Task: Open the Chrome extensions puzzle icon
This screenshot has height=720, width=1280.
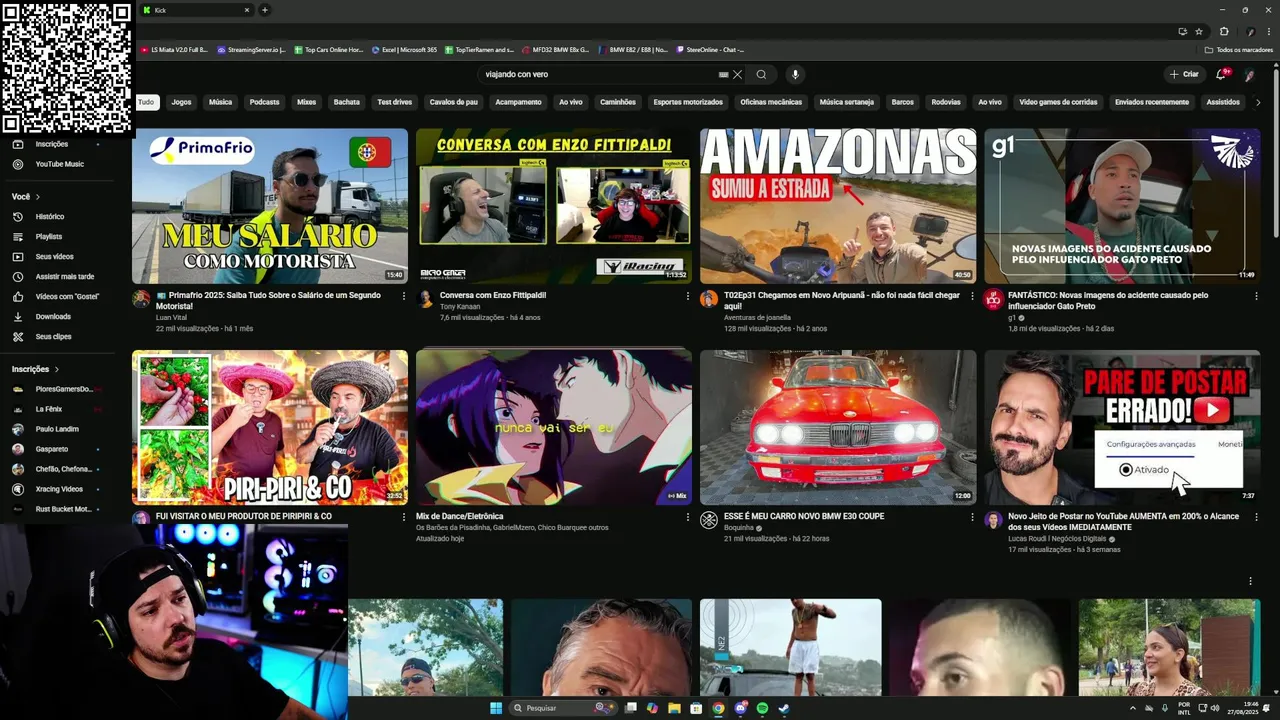Action: pos(1224,32)
